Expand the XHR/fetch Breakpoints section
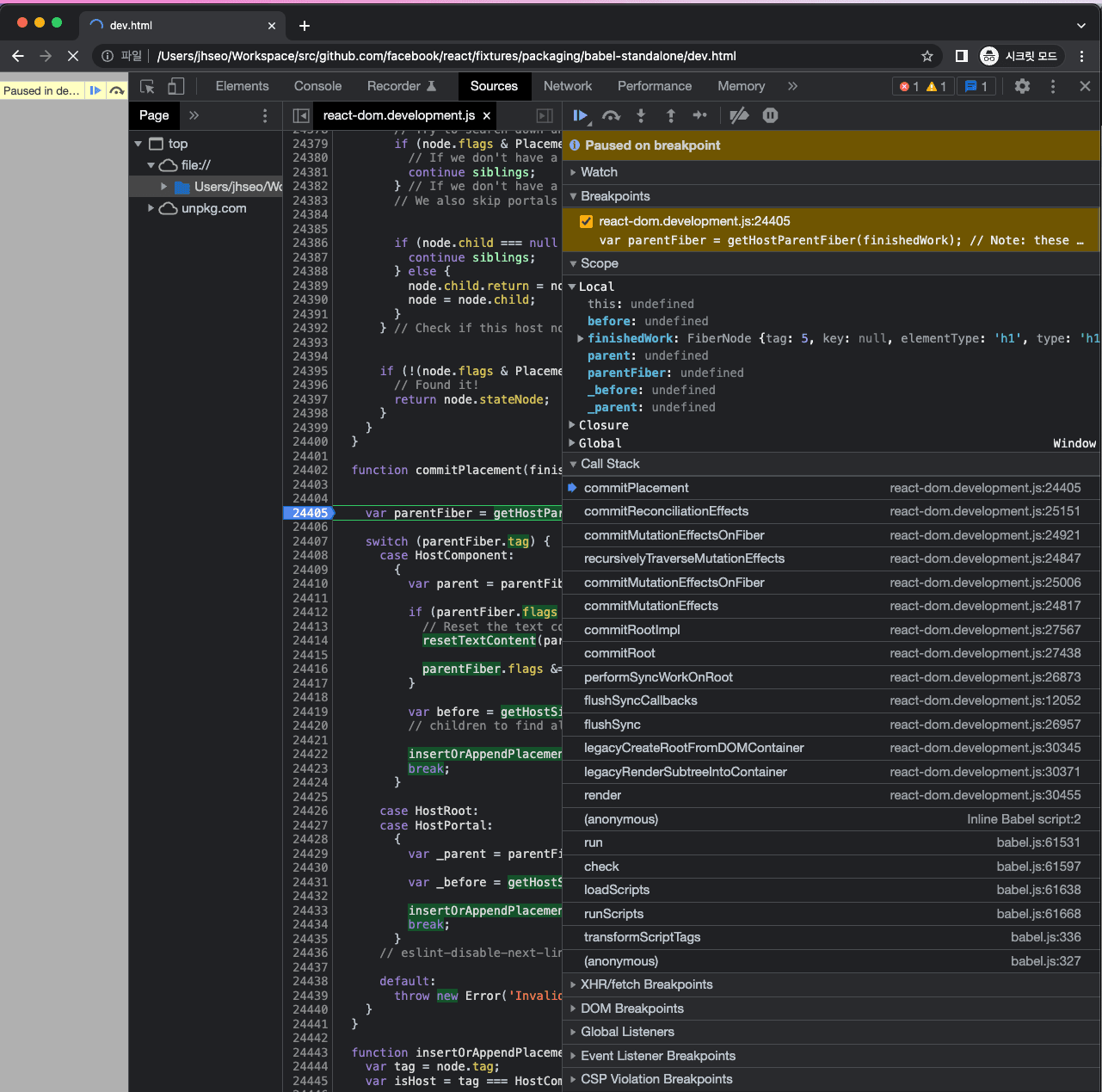Viewport: 1102px width, 1092px height. click(x=646, y=984)
